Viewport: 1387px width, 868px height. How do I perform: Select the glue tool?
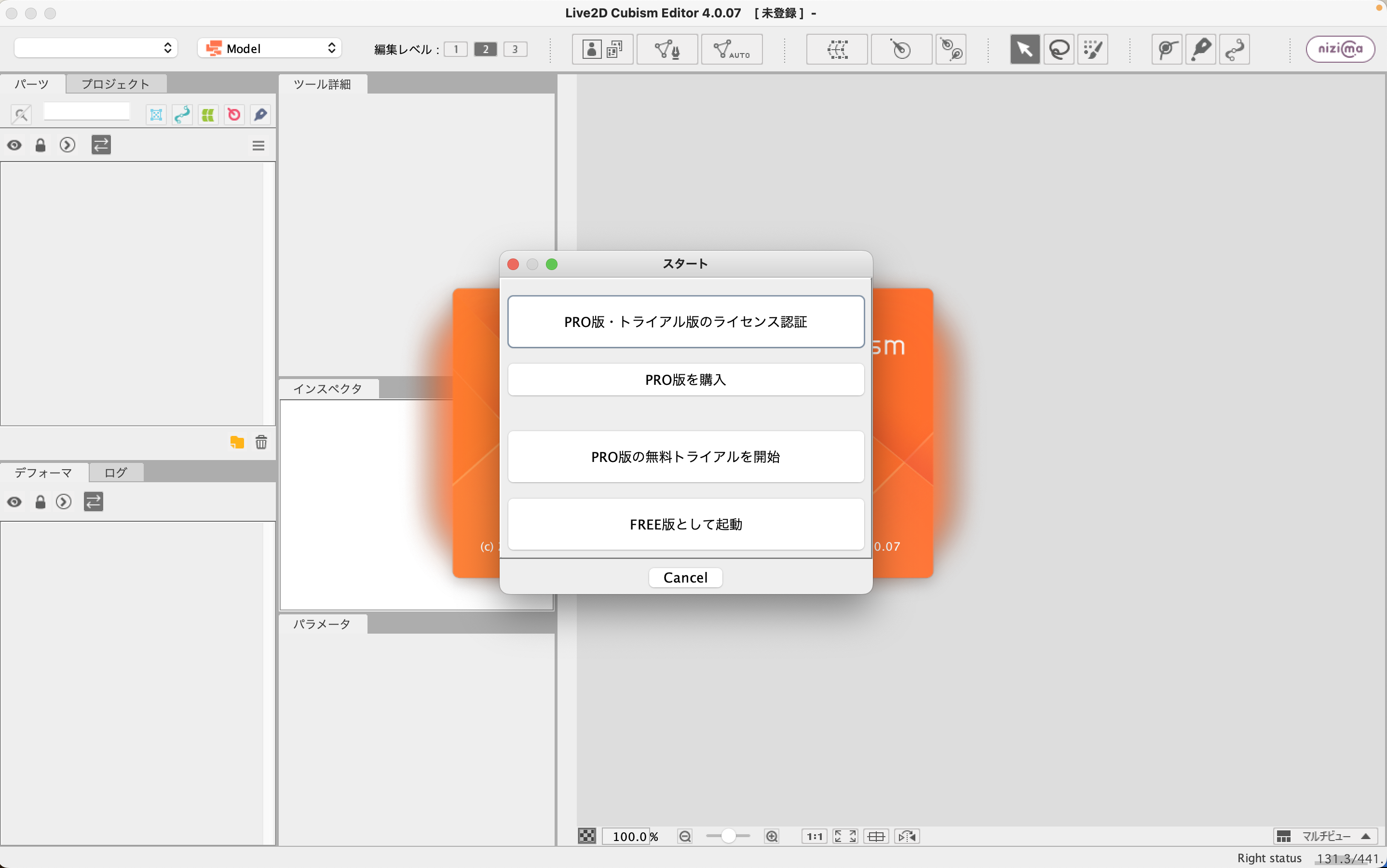click(x=1200, y=49)
